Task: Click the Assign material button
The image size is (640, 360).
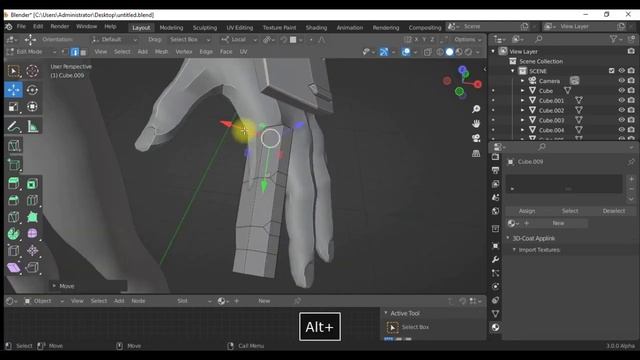Action: pyautogui.click(x=527, y=211)
